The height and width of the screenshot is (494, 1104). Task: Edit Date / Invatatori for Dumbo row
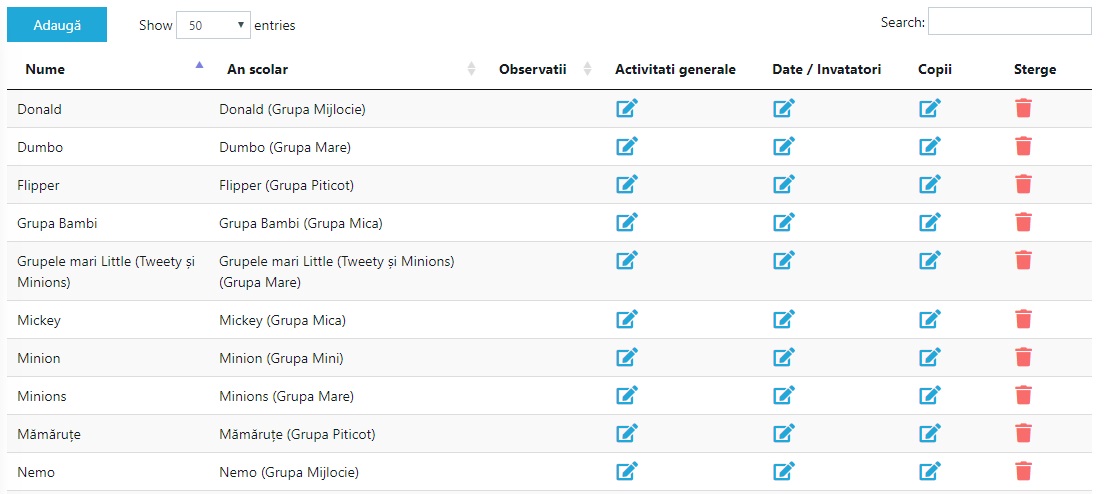784,146
